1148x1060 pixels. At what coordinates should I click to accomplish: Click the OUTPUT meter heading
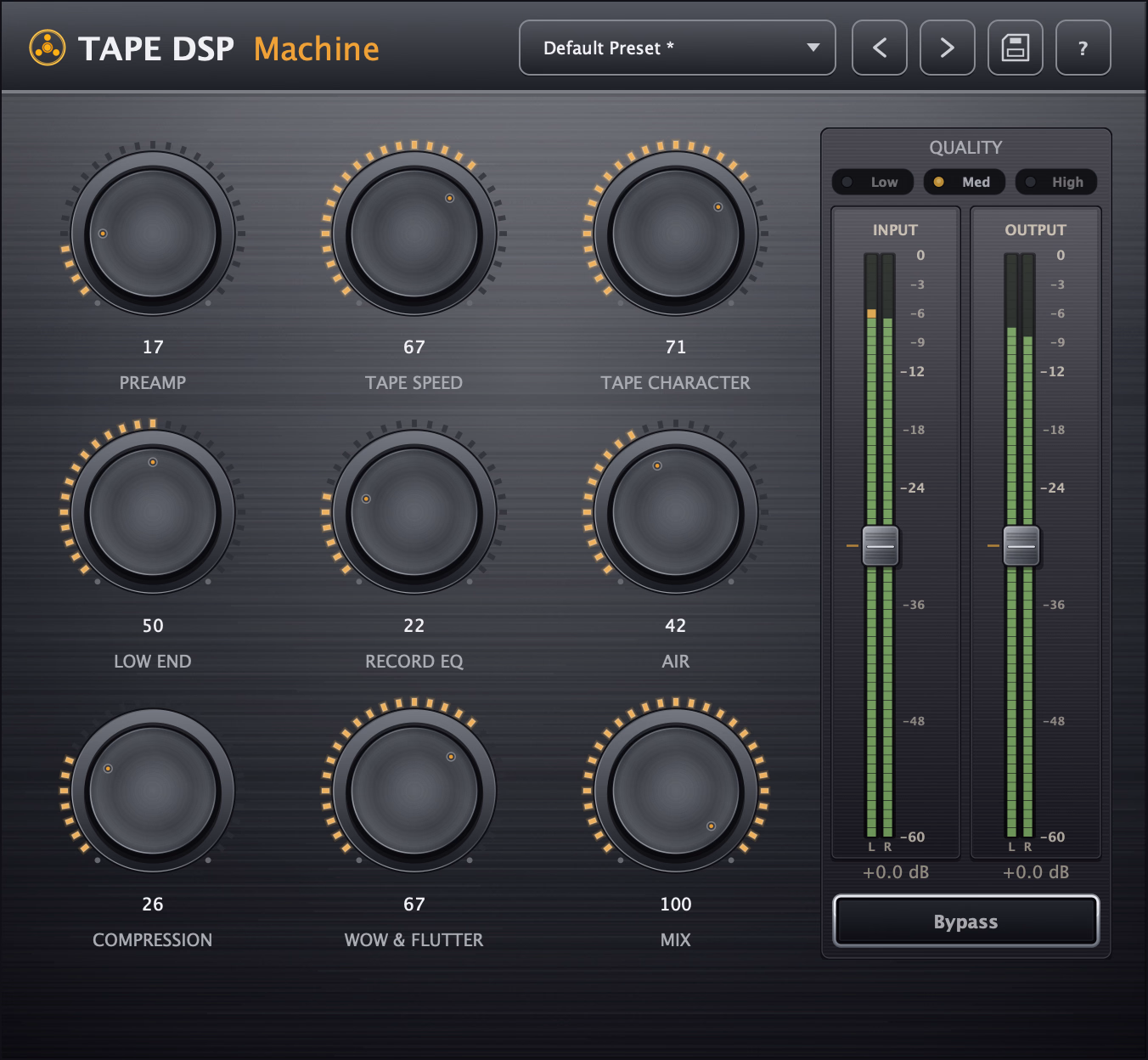click(1036, 230)
